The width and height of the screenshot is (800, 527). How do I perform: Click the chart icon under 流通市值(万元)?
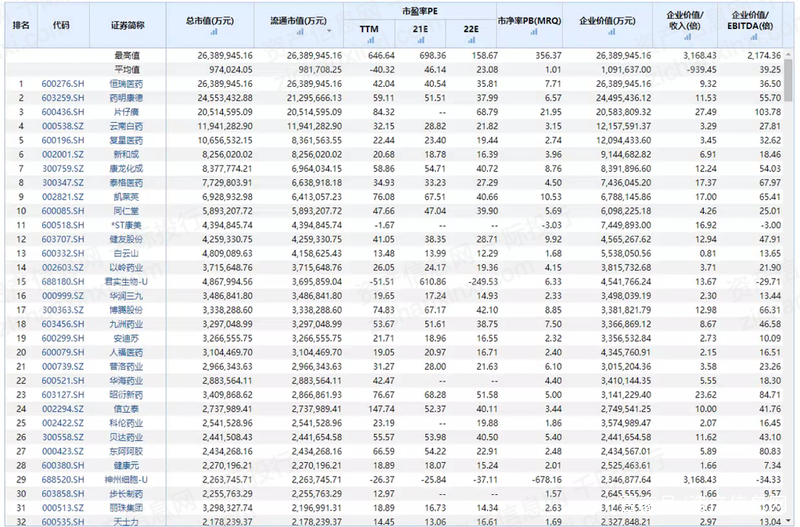[300, 32]
